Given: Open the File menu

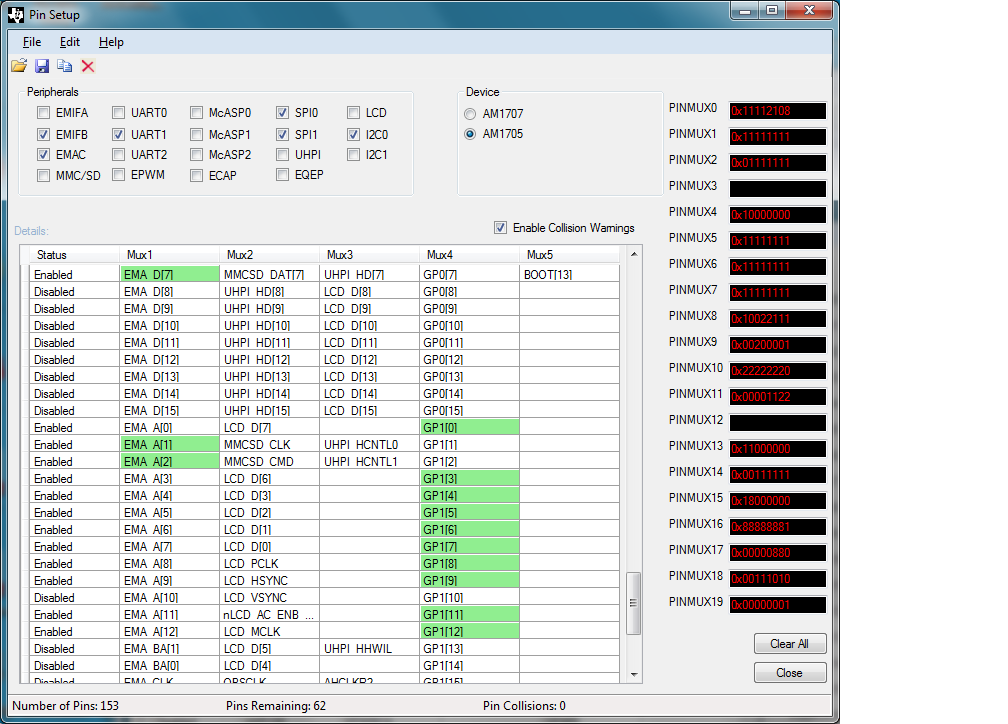Looking at the screenshot, I should pyautogui.click(x=32, y=42).
